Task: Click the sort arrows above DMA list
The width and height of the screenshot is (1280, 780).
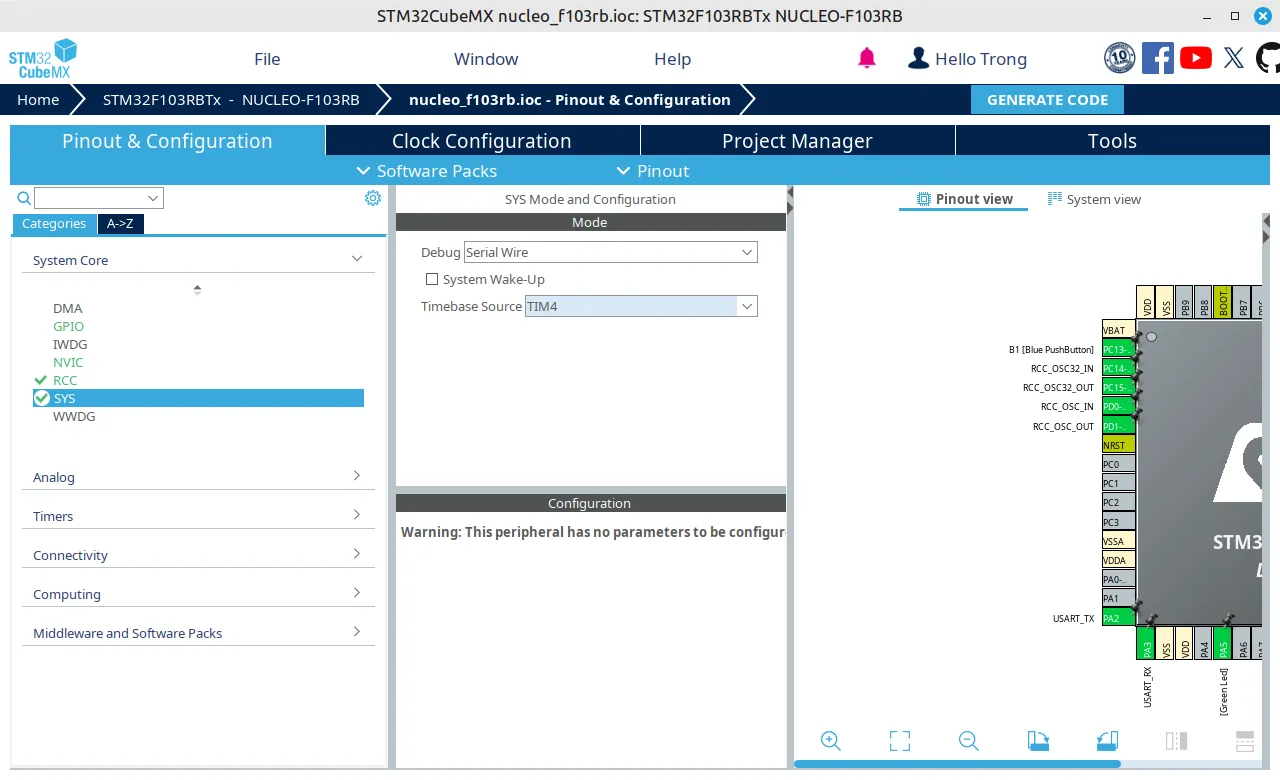Action: click(x=197, y=290)
